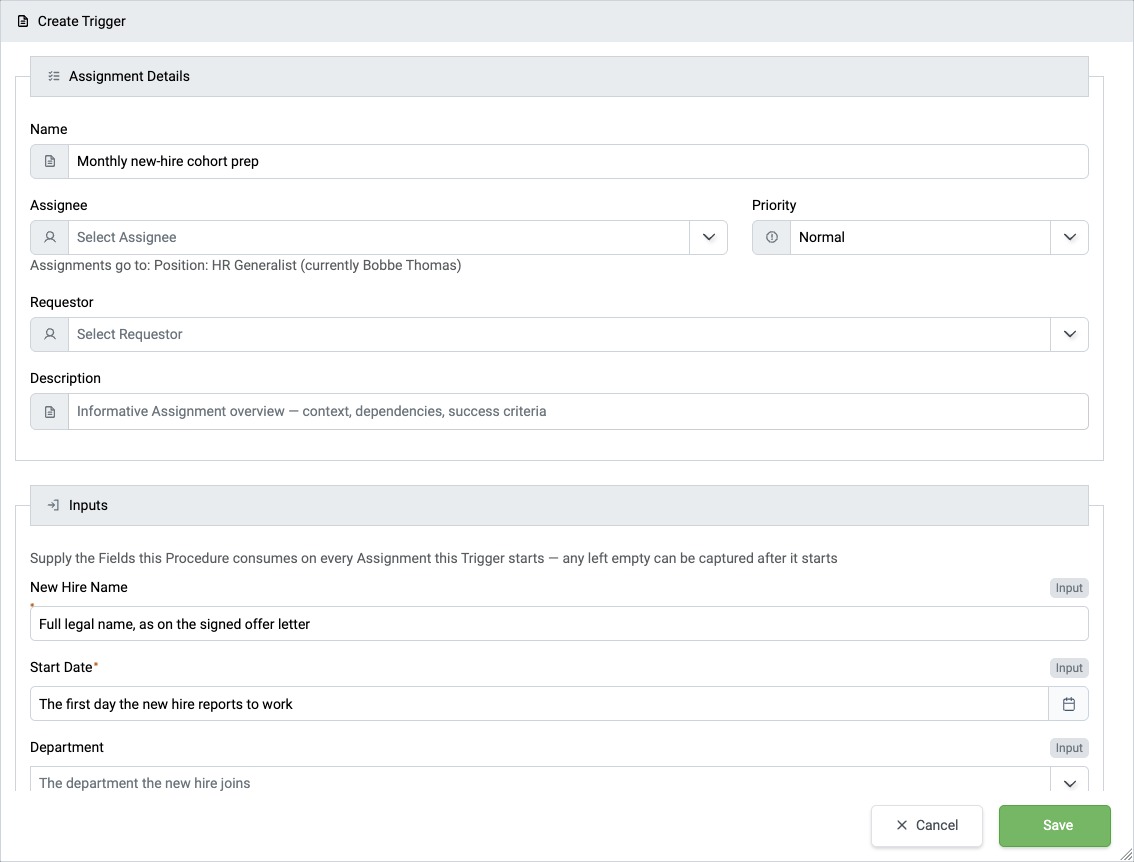Click the Create Trigger title text
This screenshot has width=1134, height=862.
click(82, 22)
